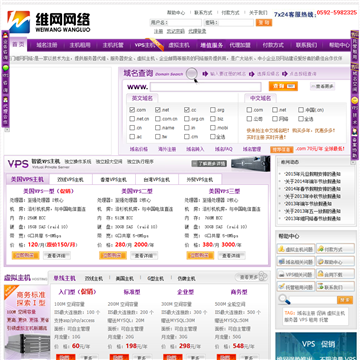Open the 主机租用 navigation menu item
360x360 pixels.
pos(80,45)
